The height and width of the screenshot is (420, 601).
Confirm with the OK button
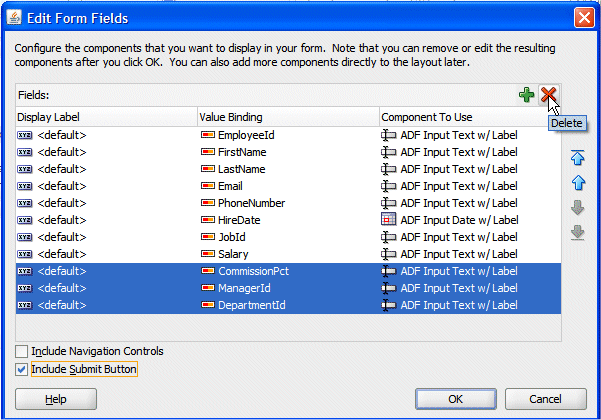pos(456,399)
